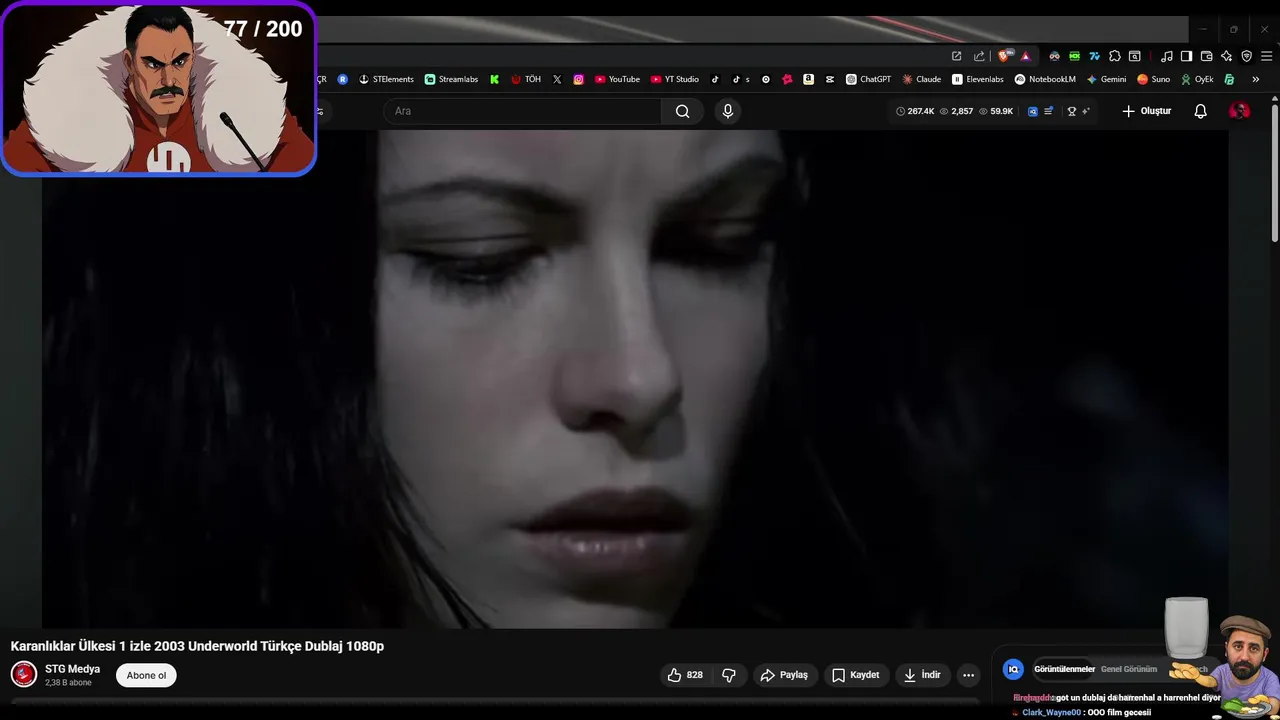Click the vidIQ blue icon in YouTube header
The image size is (1280, 720).
1033,111
